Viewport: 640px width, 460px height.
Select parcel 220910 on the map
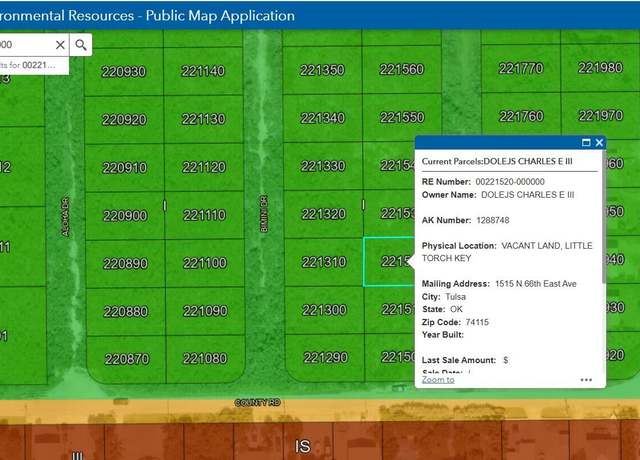pos(124,168)
